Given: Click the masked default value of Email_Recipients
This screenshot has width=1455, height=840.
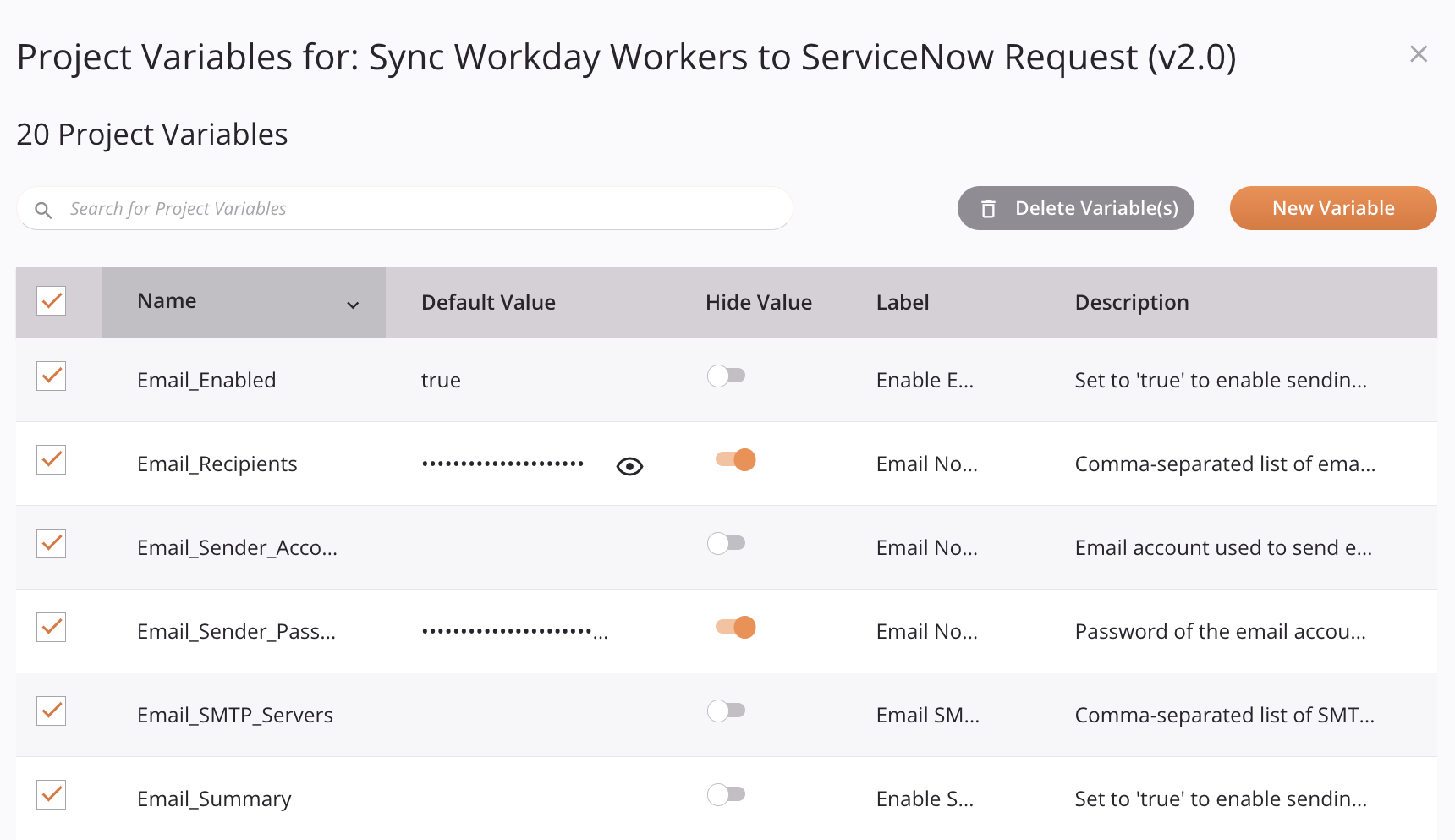Looking at the screenshot, I should click(x=502, y=464).
